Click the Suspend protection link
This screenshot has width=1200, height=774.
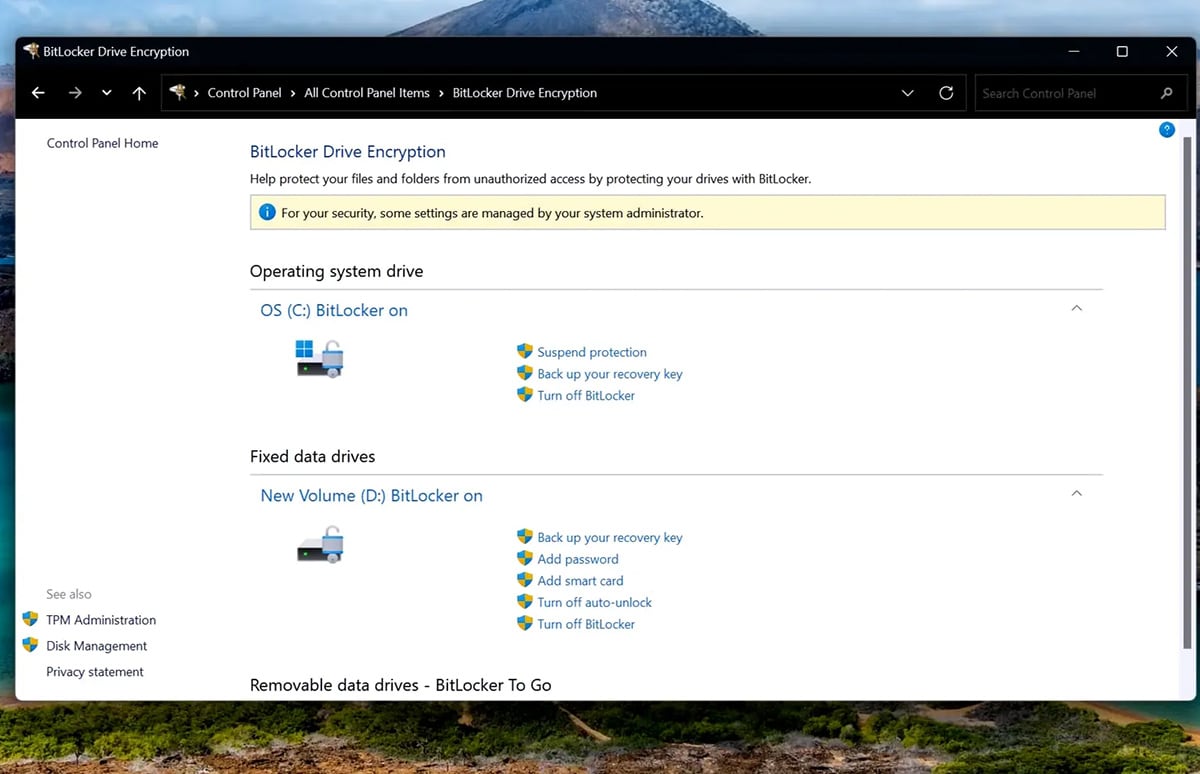pos(592,352)
